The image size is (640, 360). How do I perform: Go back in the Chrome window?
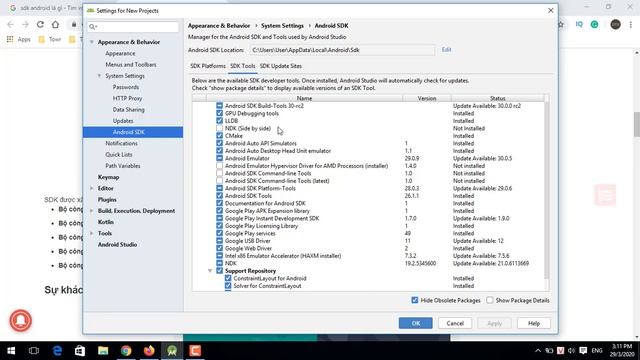(10, 24)
